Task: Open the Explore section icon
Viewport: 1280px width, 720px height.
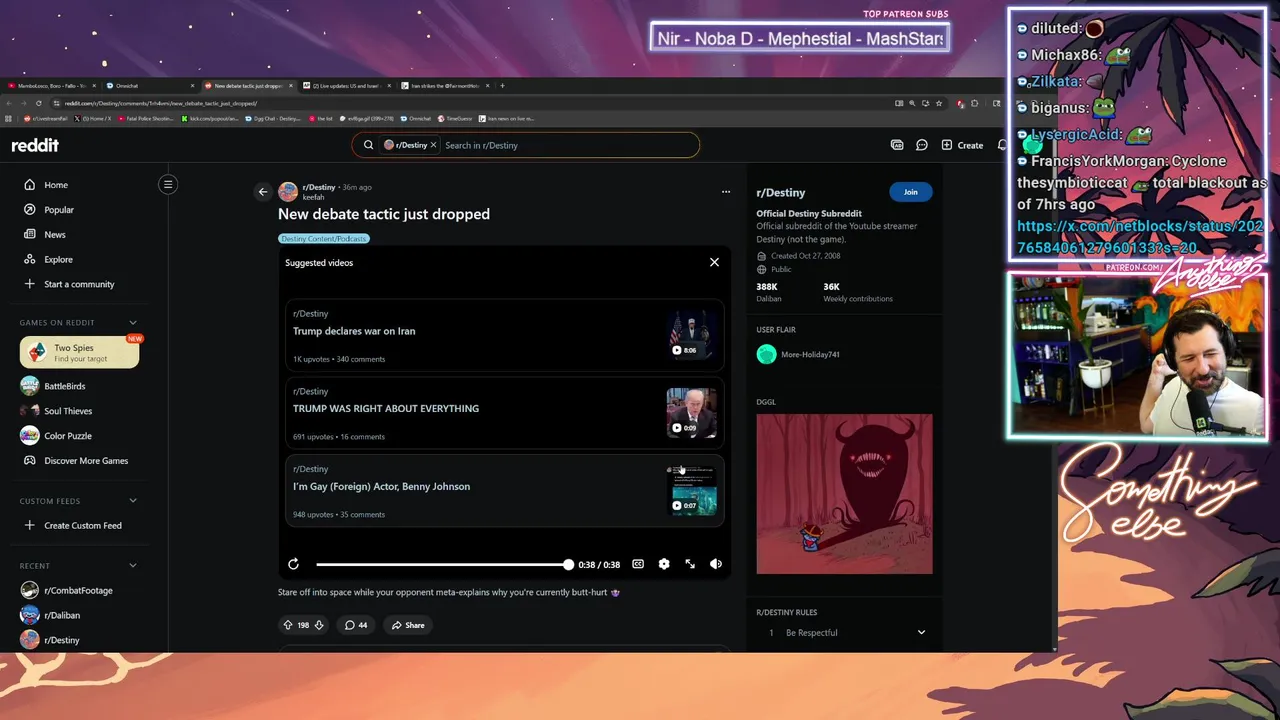Action: [30, 260]
